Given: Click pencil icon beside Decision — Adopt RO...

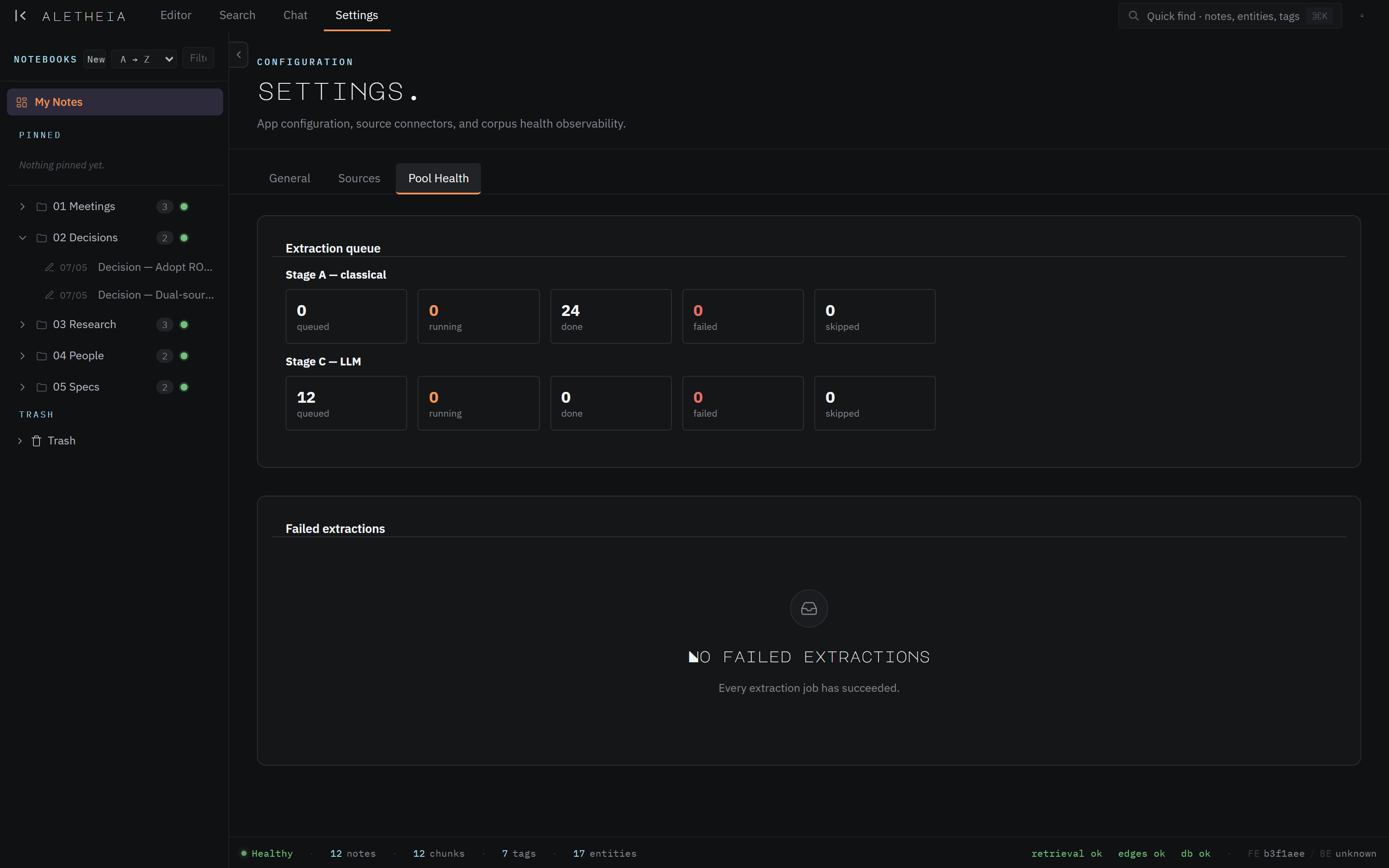Looking at the screenshot, I should (49, 267).
